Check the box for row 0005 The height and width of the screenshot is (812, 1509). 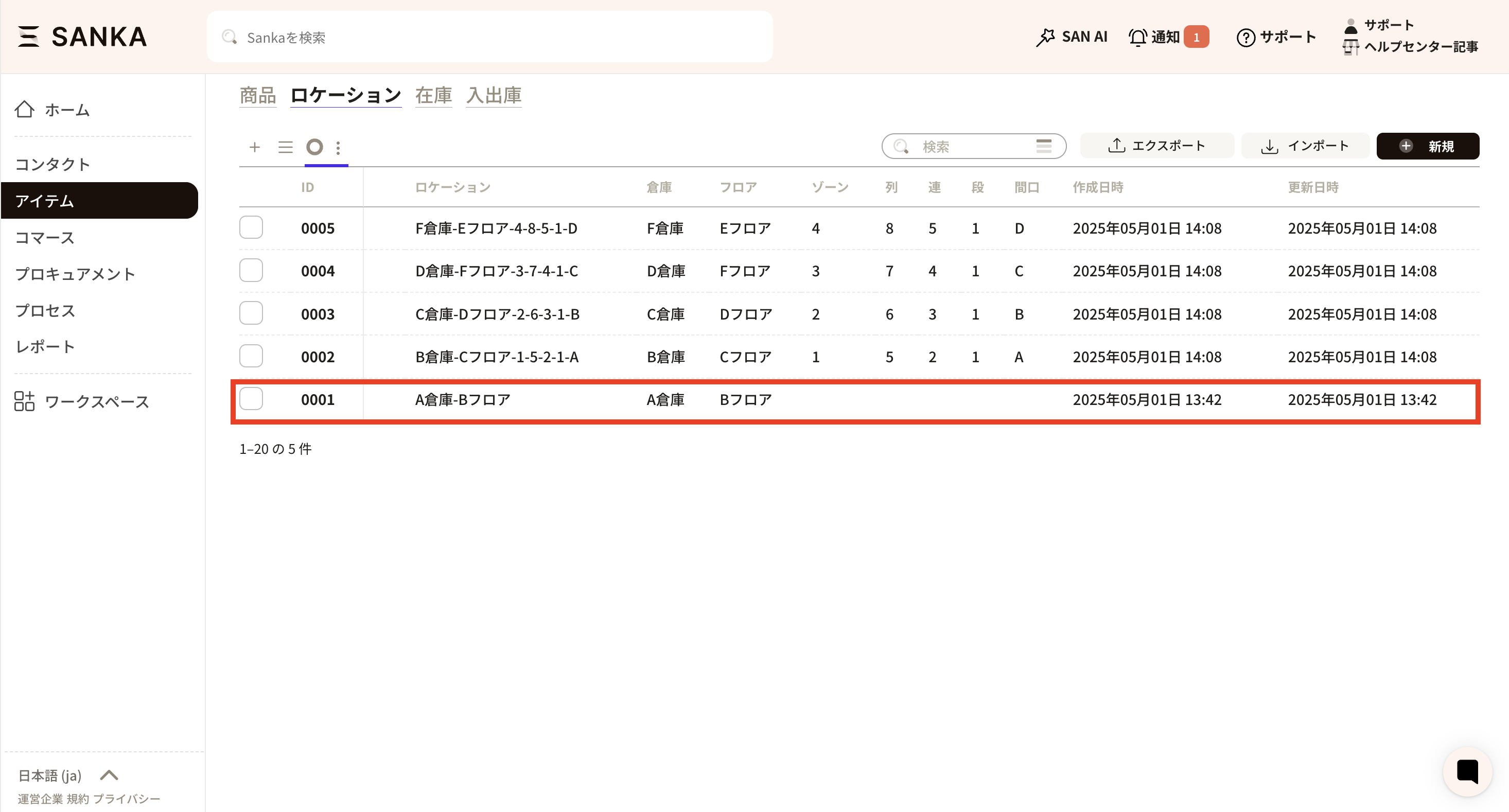[x=251, y=228]
